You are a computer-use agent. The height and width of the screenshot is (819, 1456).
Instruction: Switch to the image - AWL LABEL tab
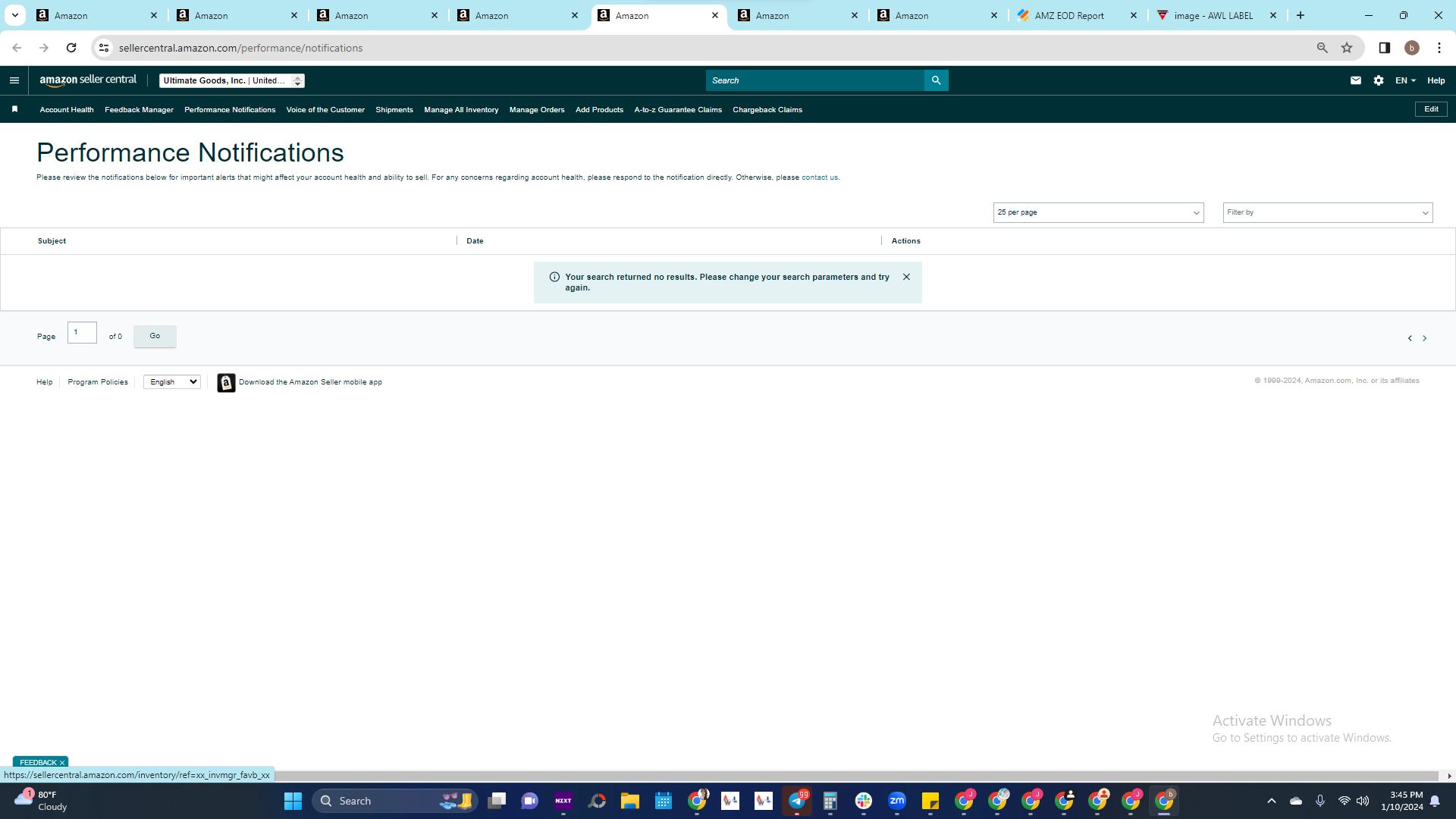click(1217, 15)
